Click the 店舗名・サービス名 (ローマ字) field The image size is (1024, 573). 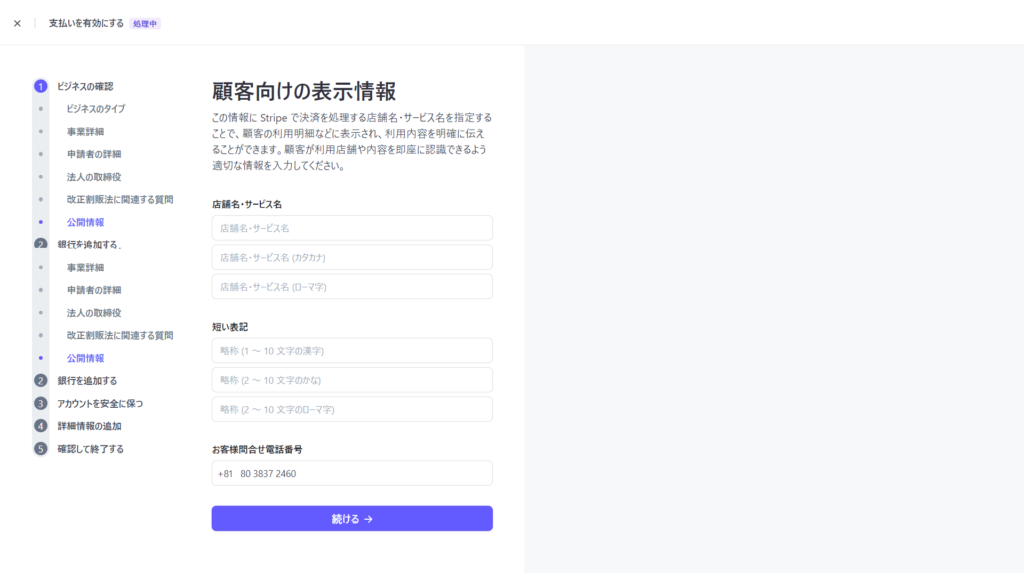tap(352, 287)
